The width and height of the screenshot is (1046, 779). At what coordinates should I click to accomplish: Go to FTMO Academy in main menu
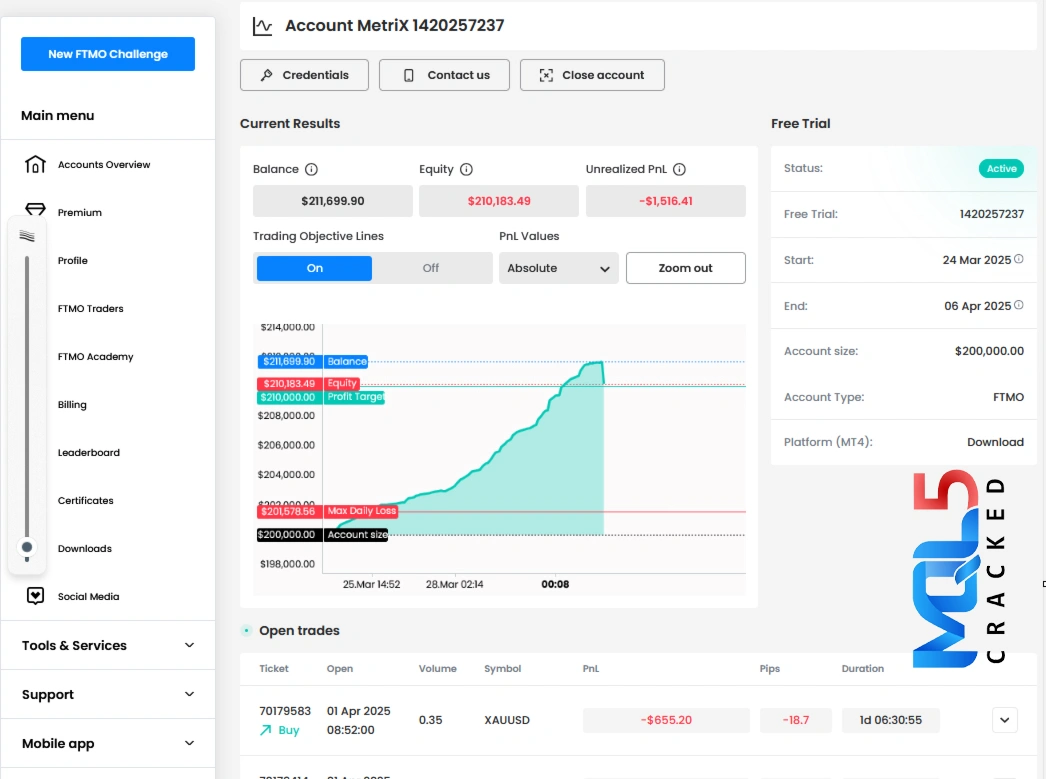(x=95, y=357)
